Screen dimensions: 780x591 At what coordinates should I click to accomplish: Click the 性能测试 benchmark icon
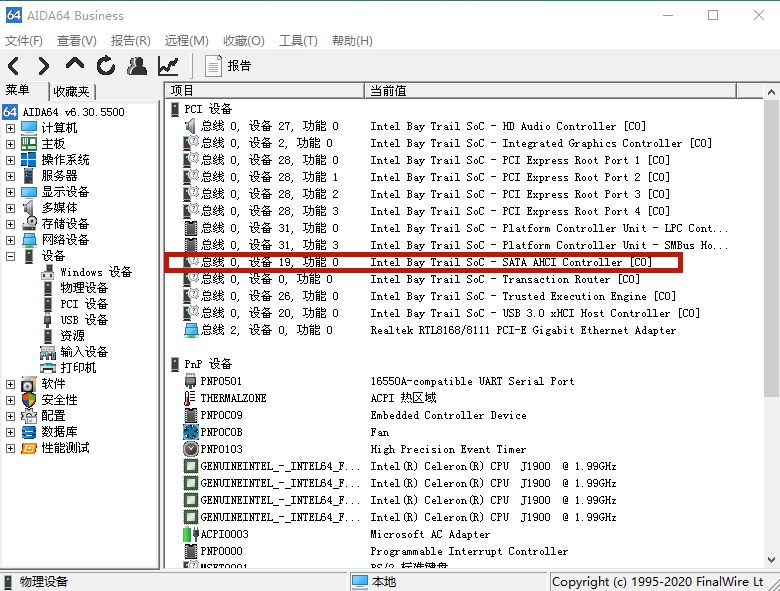[x=29, y=448]
